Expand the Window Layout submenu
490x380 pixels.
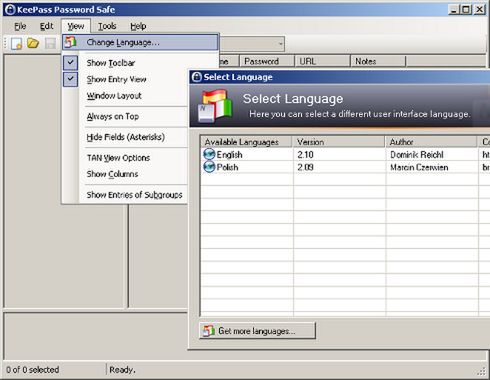pos(114,96)
